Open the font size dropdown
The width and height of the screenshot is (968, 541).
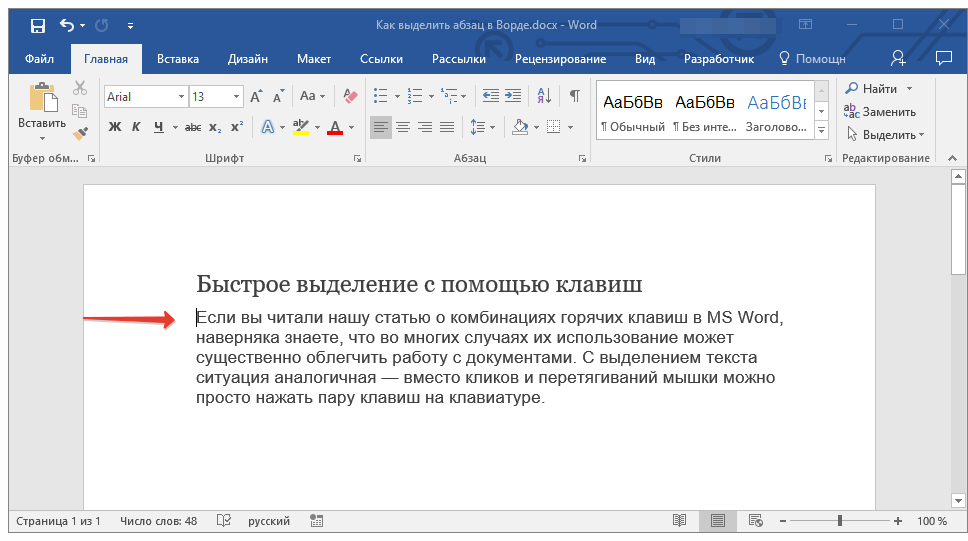237,97
